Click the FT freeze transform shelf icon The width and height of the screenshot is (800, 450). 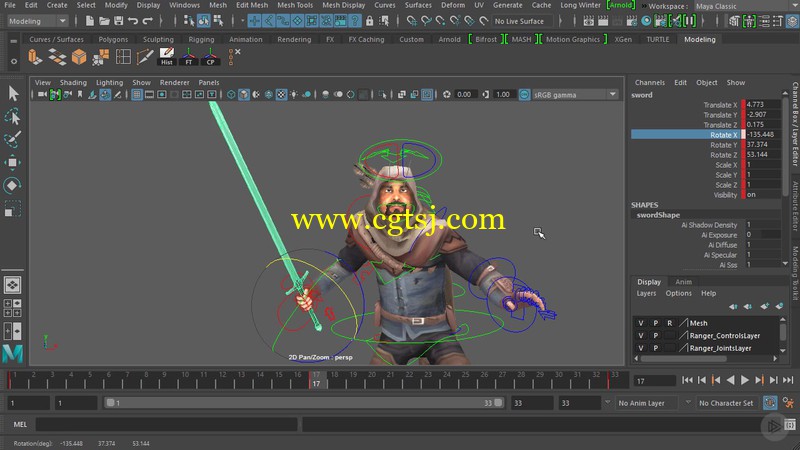click(x=189, y=57)
